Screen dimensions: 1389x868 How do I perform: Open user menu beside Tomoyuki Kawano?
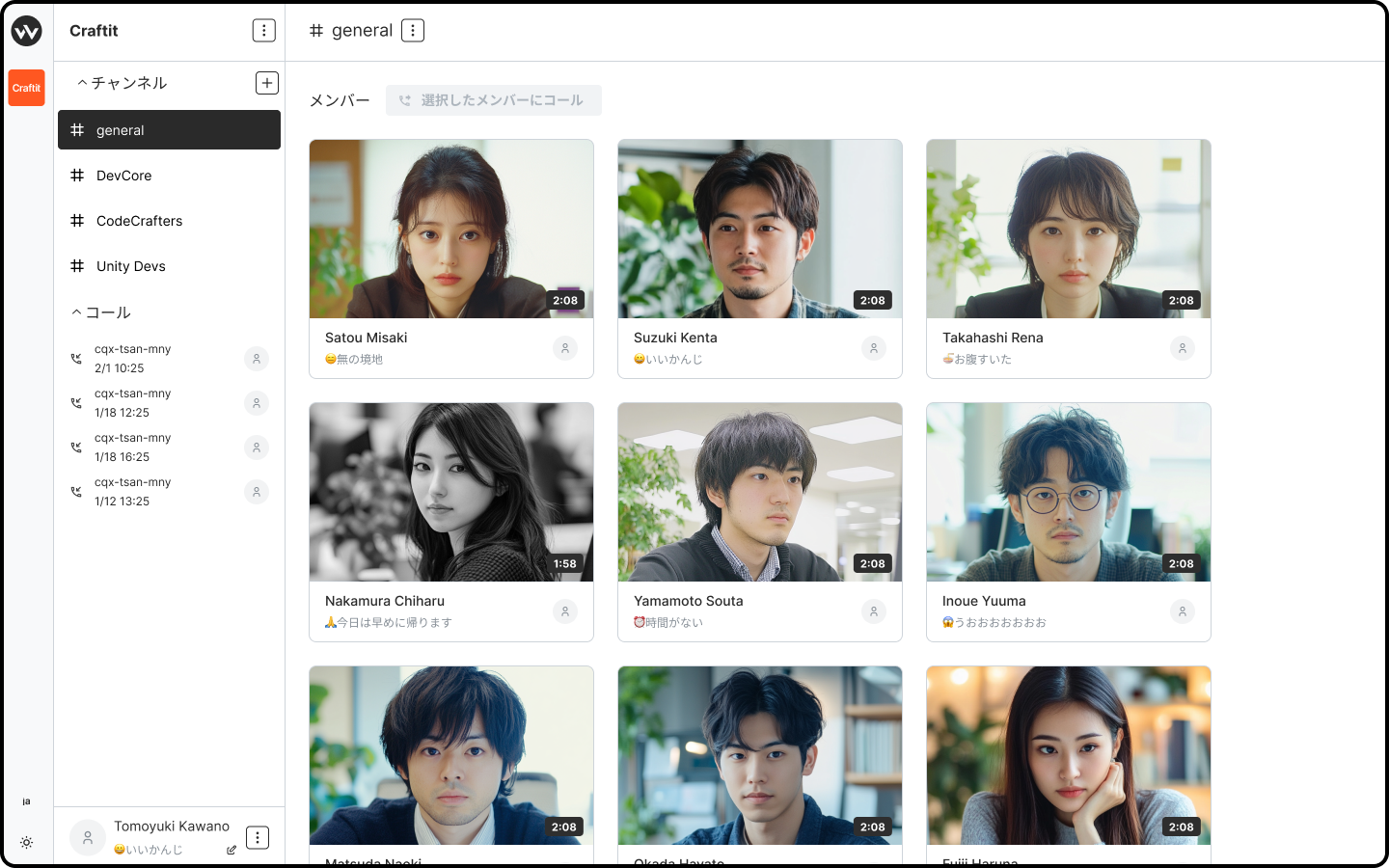click(x=258, y=837)
